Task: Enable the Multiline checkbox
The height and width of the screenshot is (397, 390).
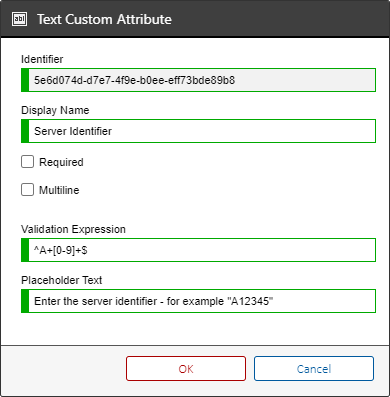Action: click(x=27, y=190)
